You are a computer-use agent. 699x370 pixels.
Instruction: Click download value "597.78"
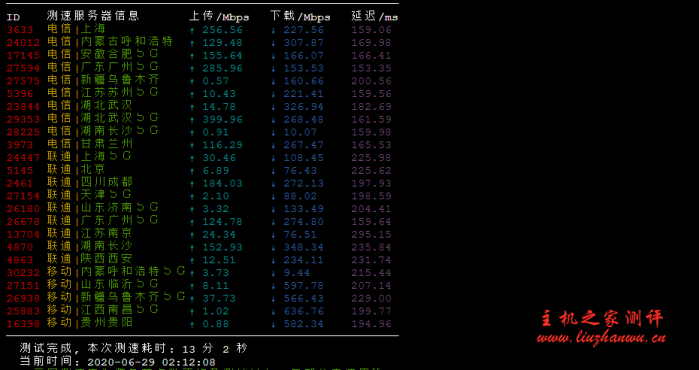coord(304,286)
